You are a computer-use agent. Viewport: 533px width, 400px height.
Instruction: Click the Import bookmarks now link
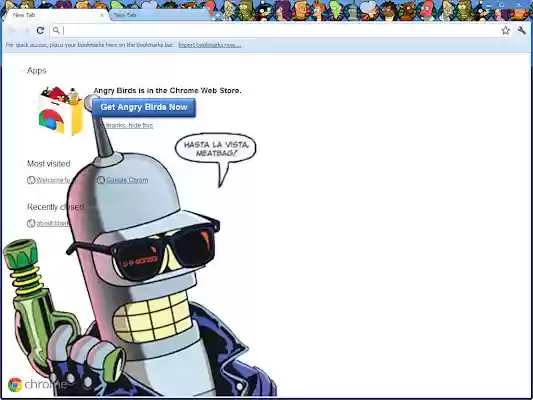coord(210,45)
